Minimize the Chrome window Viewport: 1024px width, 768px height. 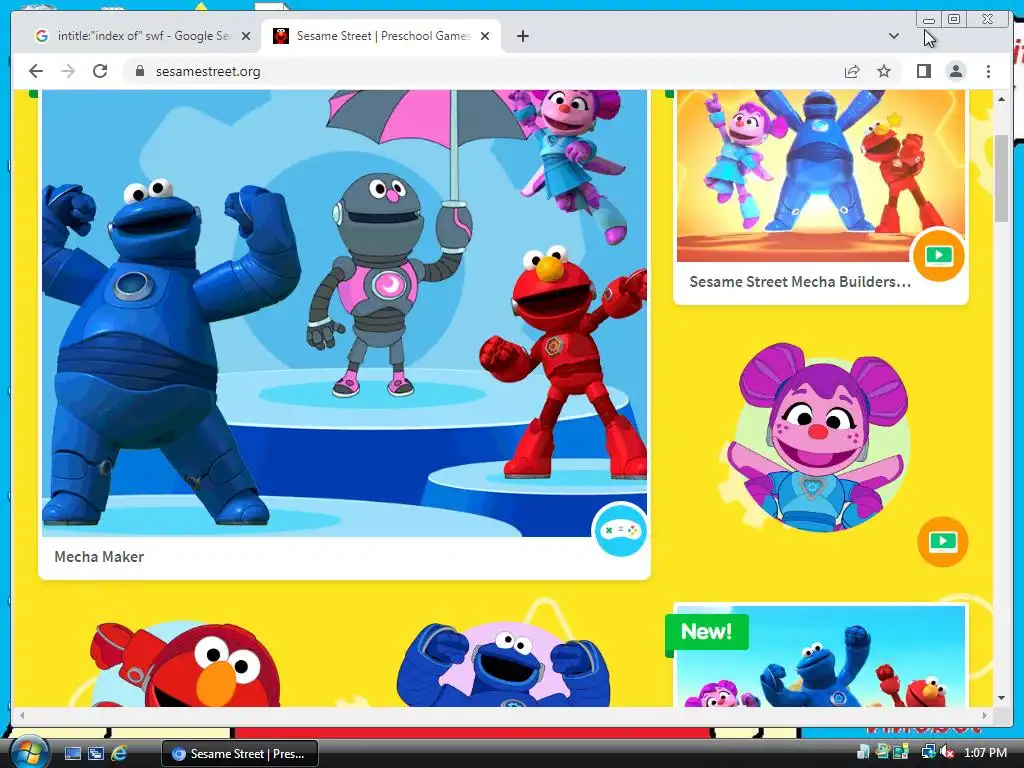point(928,20)
